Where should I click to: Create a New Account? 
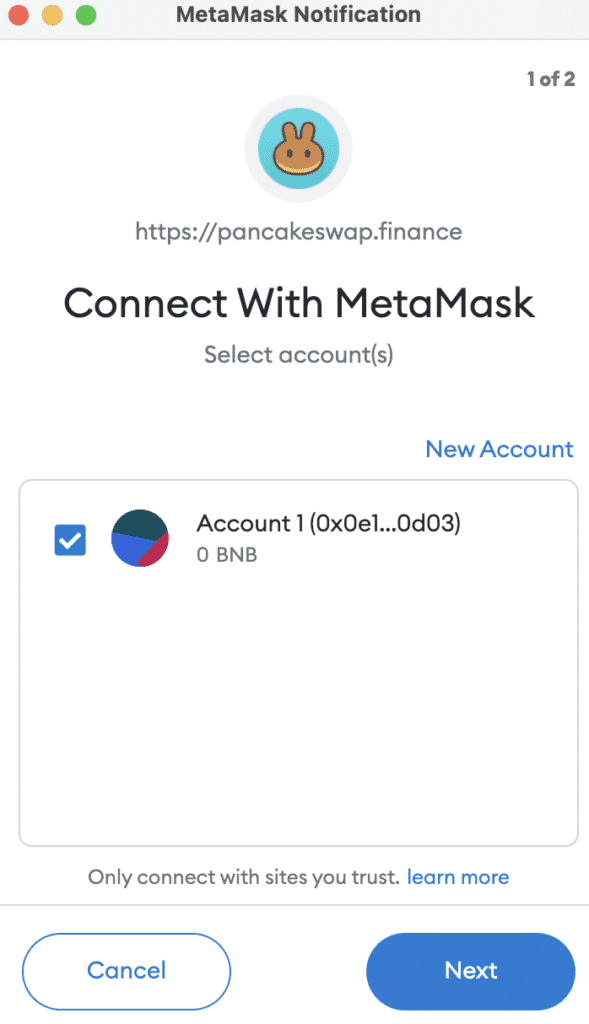pyautogui.click(x=499, y=449)
